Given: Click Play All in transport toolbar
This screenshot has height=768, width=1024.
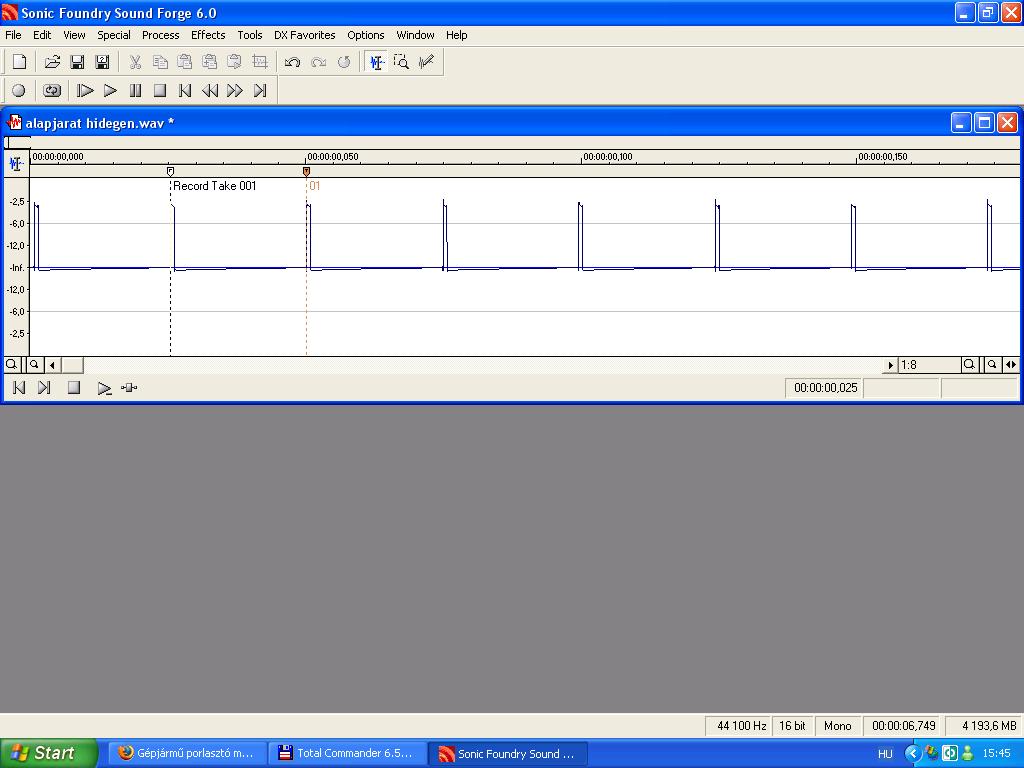Looking at the screenshot, I should click(x=85, y=91).
